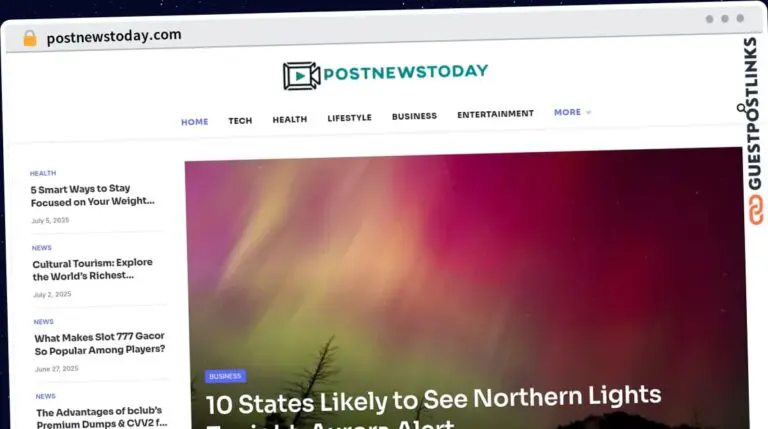Screen dimensions: 768x429
Task: Go to the TECH section
Action: coord(240,120)
